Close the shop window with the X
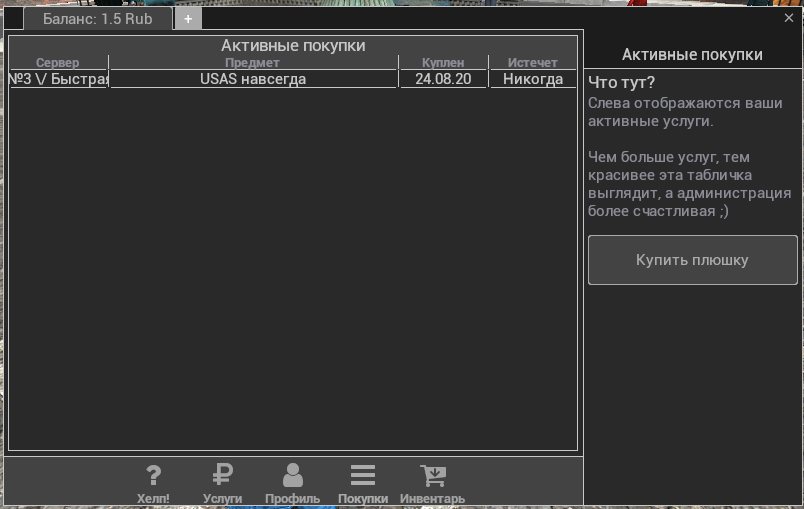Image resolution: width=804 pixels, height=509 pixels. coord(789,17)
